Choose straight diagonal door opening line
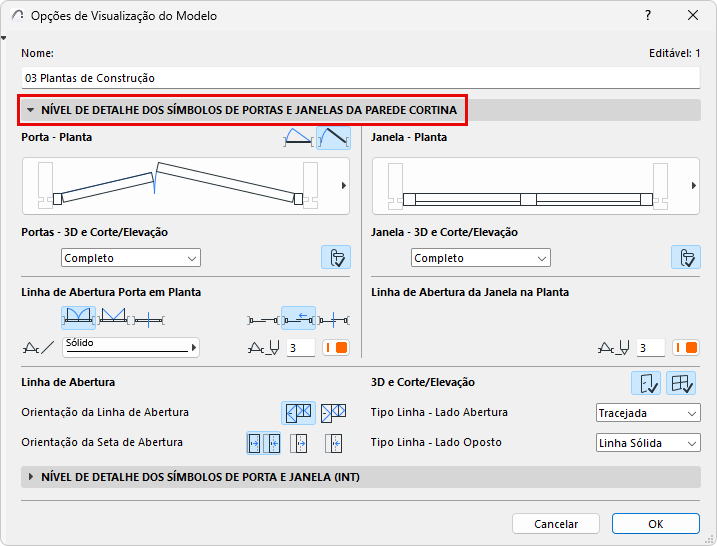The width and height of the screenshot is (717, 546). click(x=113, y=318)
